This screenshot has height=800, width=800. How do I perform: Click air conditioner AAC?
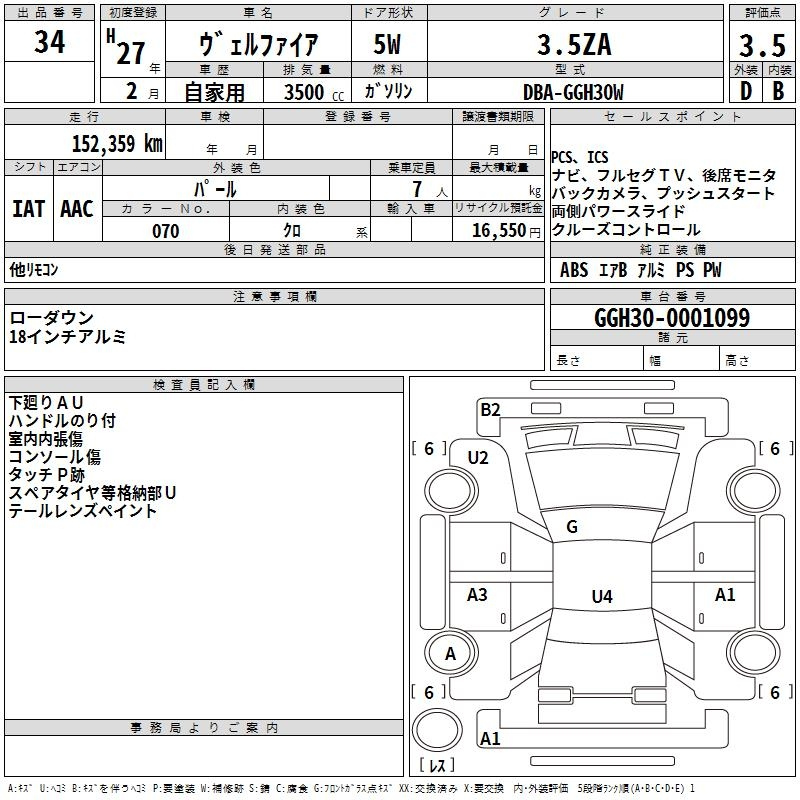77,209
